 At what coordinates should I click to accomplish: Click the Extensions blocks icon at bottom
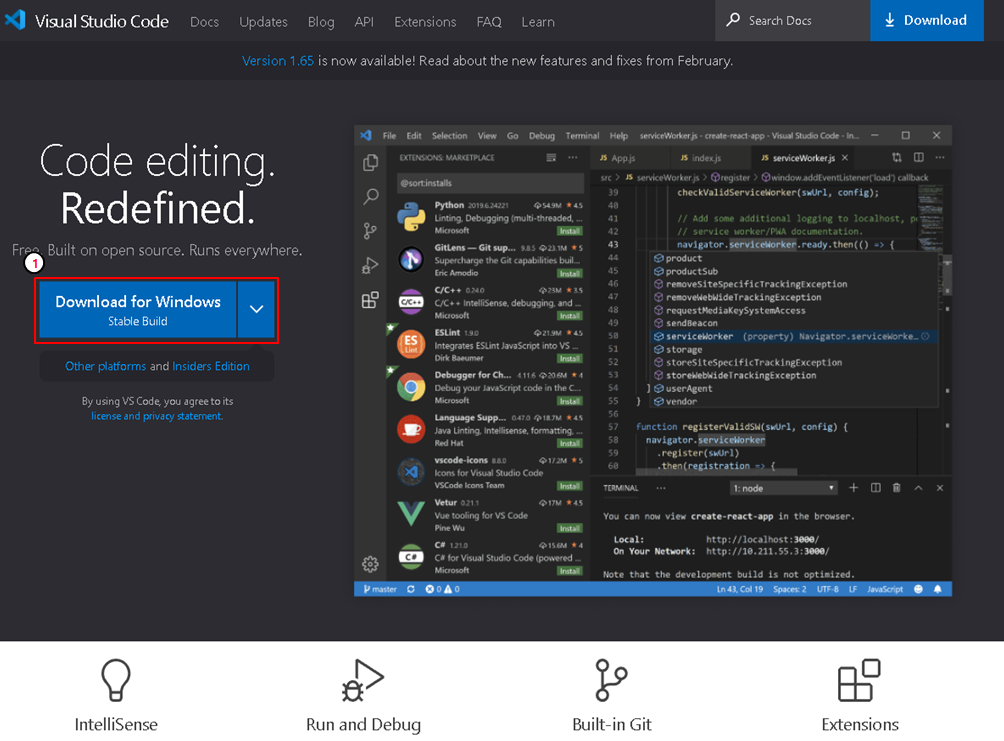tap(859, 680)
